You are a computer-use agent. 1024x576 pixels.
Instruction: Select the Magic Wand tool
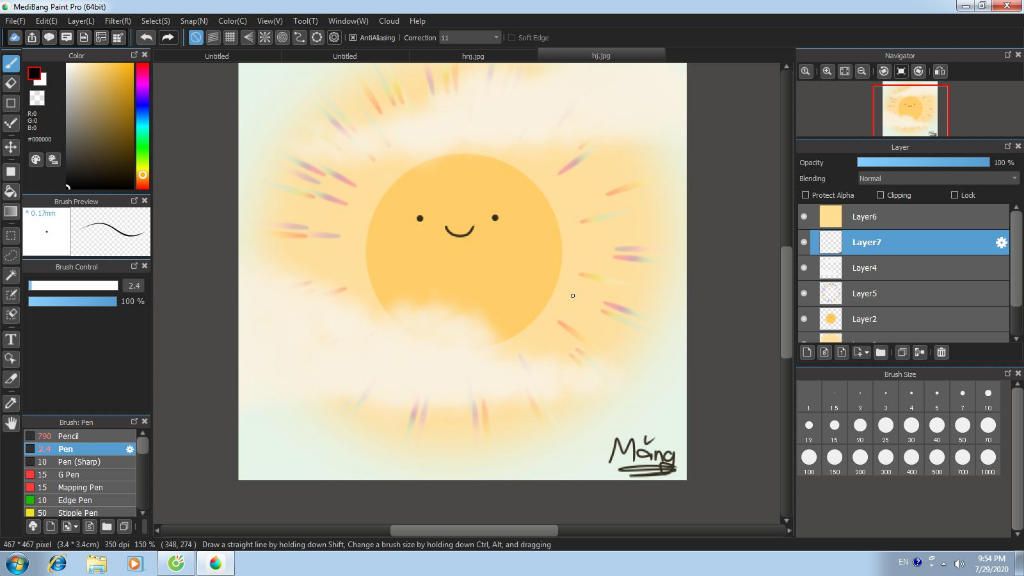point(11,276)
